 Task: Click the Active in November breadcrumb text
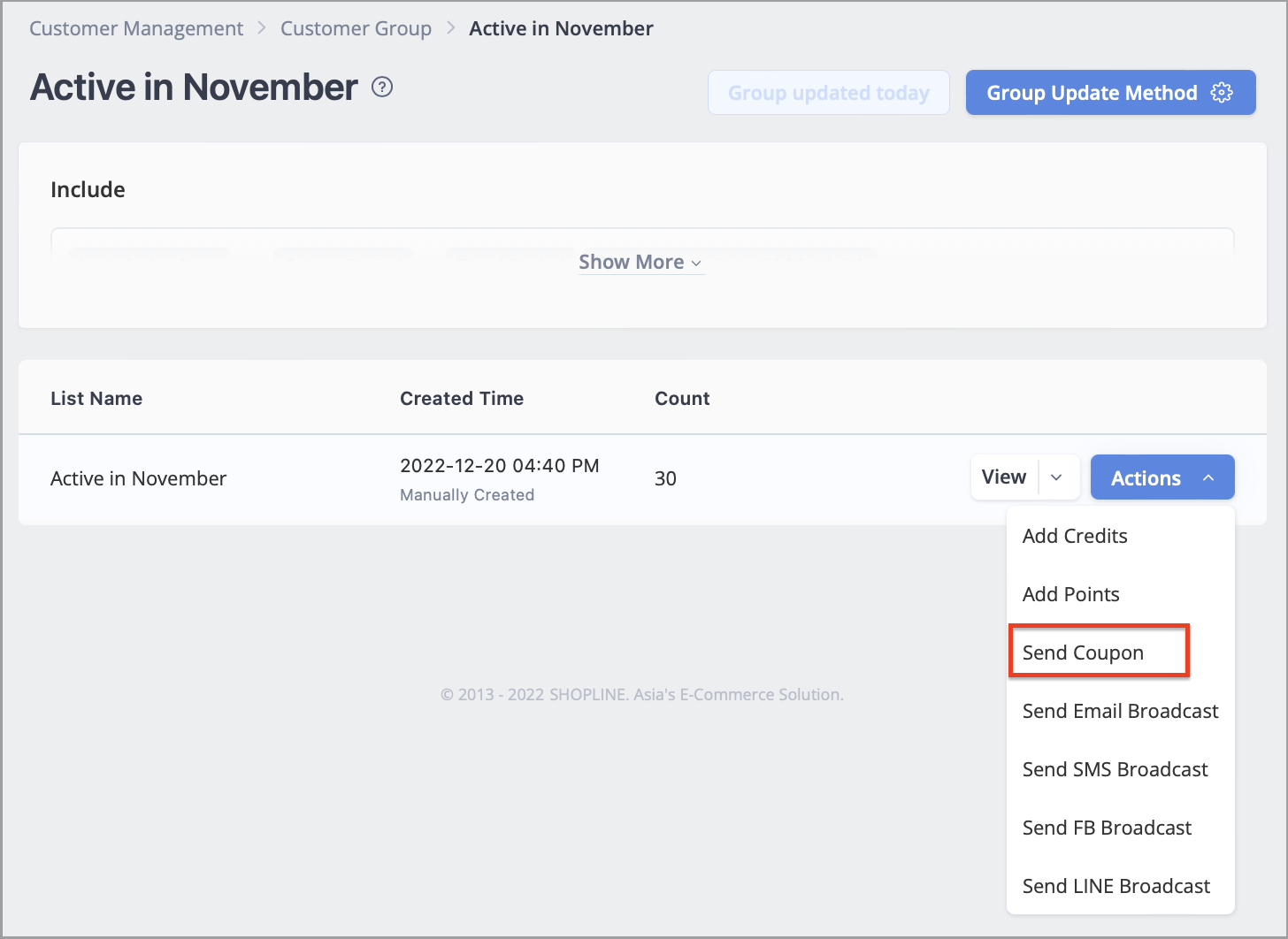tap(561, 28)
